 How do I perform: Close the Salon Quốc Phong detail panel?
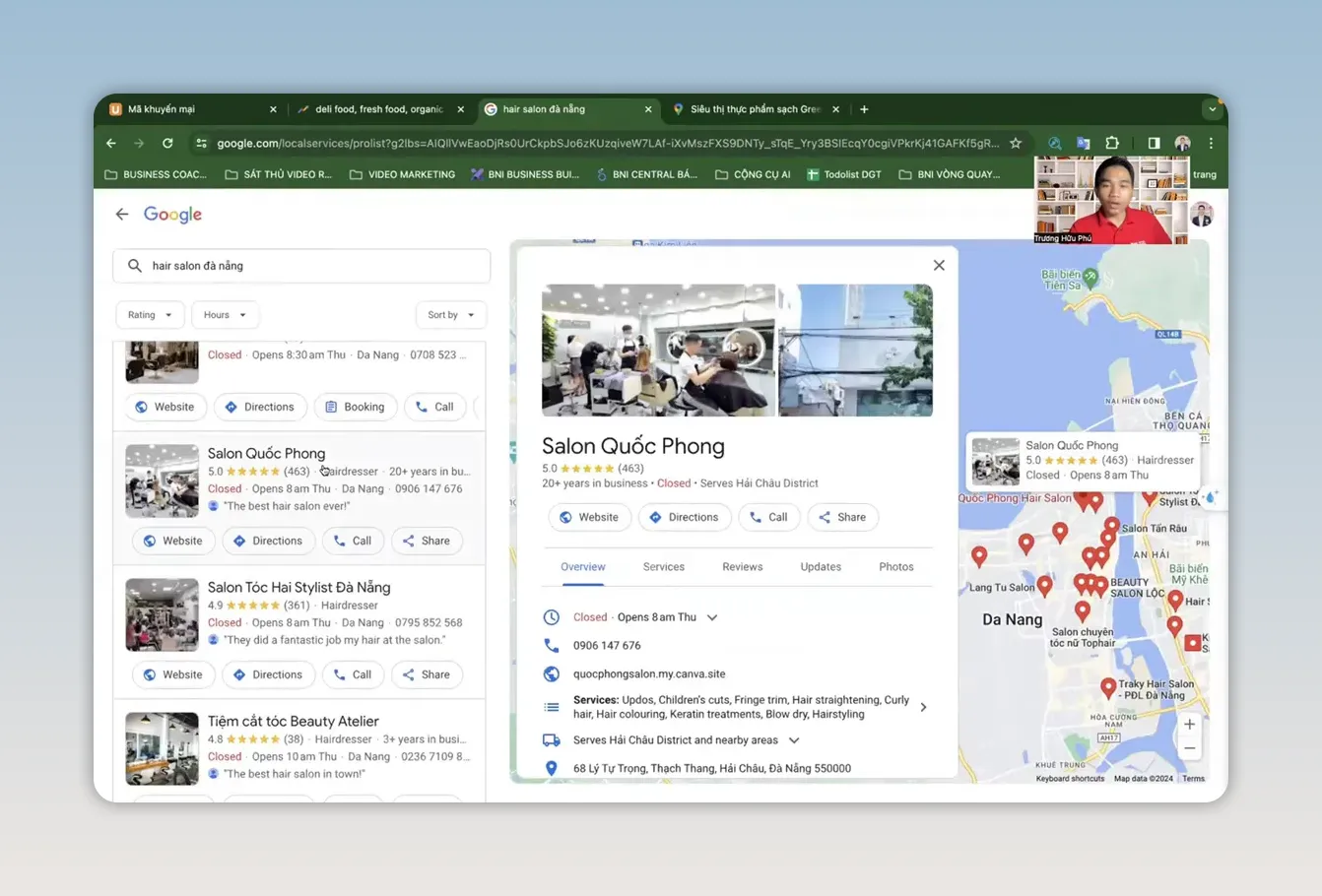click(939, 265)
